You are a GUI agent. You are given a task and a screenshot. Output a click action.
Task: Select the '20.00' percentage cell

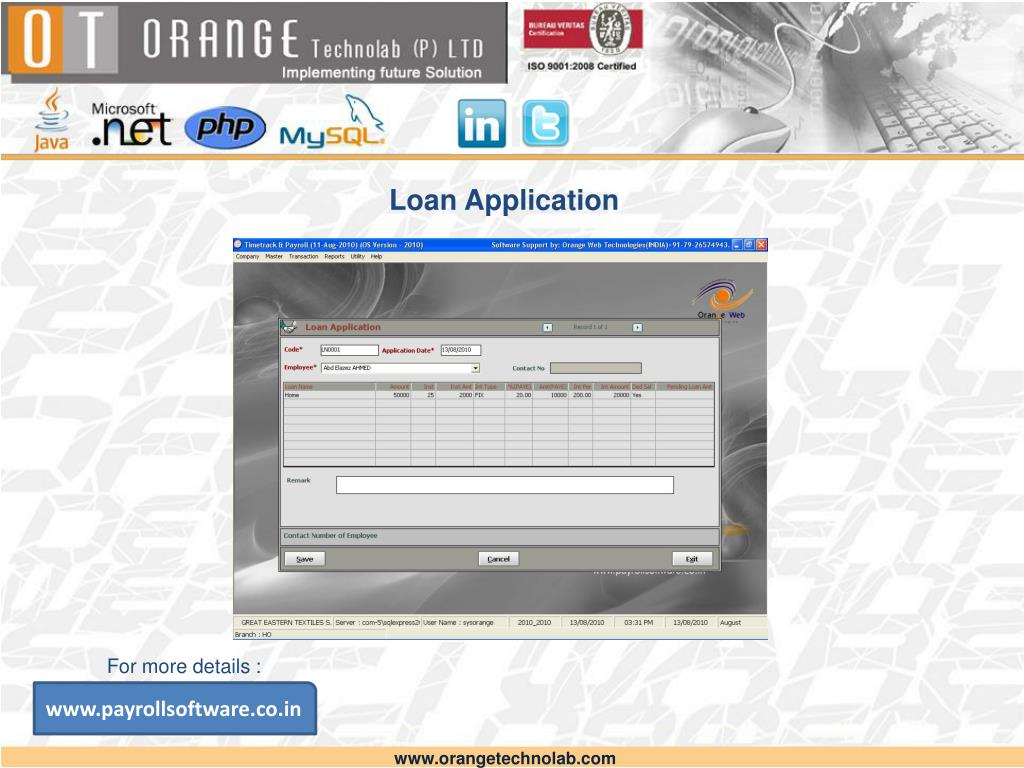[x=519, y=395]
